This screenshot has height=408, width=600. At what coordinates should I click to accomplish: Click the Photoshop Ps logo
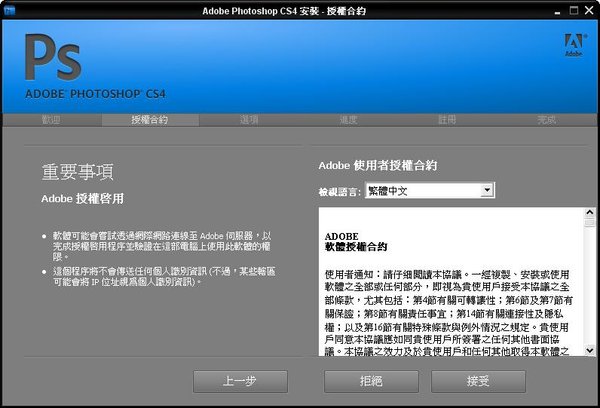[53, 57]
